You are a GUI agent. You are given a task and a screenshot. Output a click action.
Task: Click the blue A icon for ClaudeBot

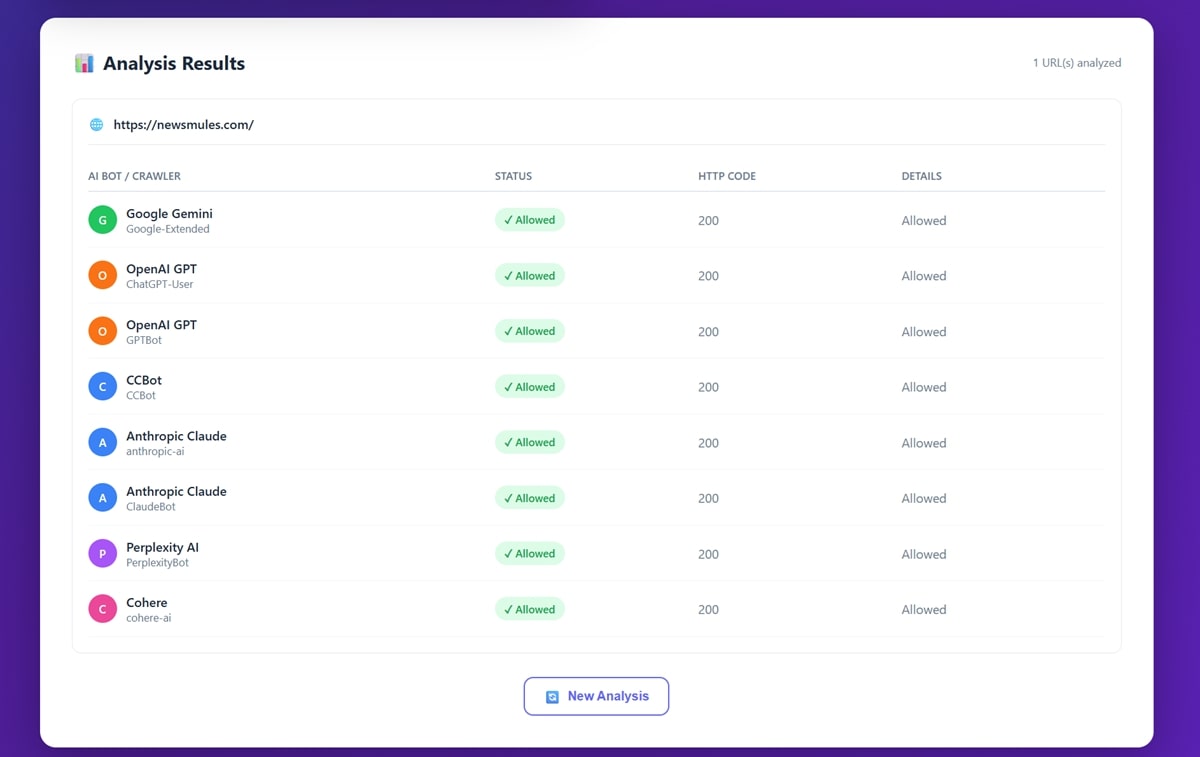coord(102,498)
